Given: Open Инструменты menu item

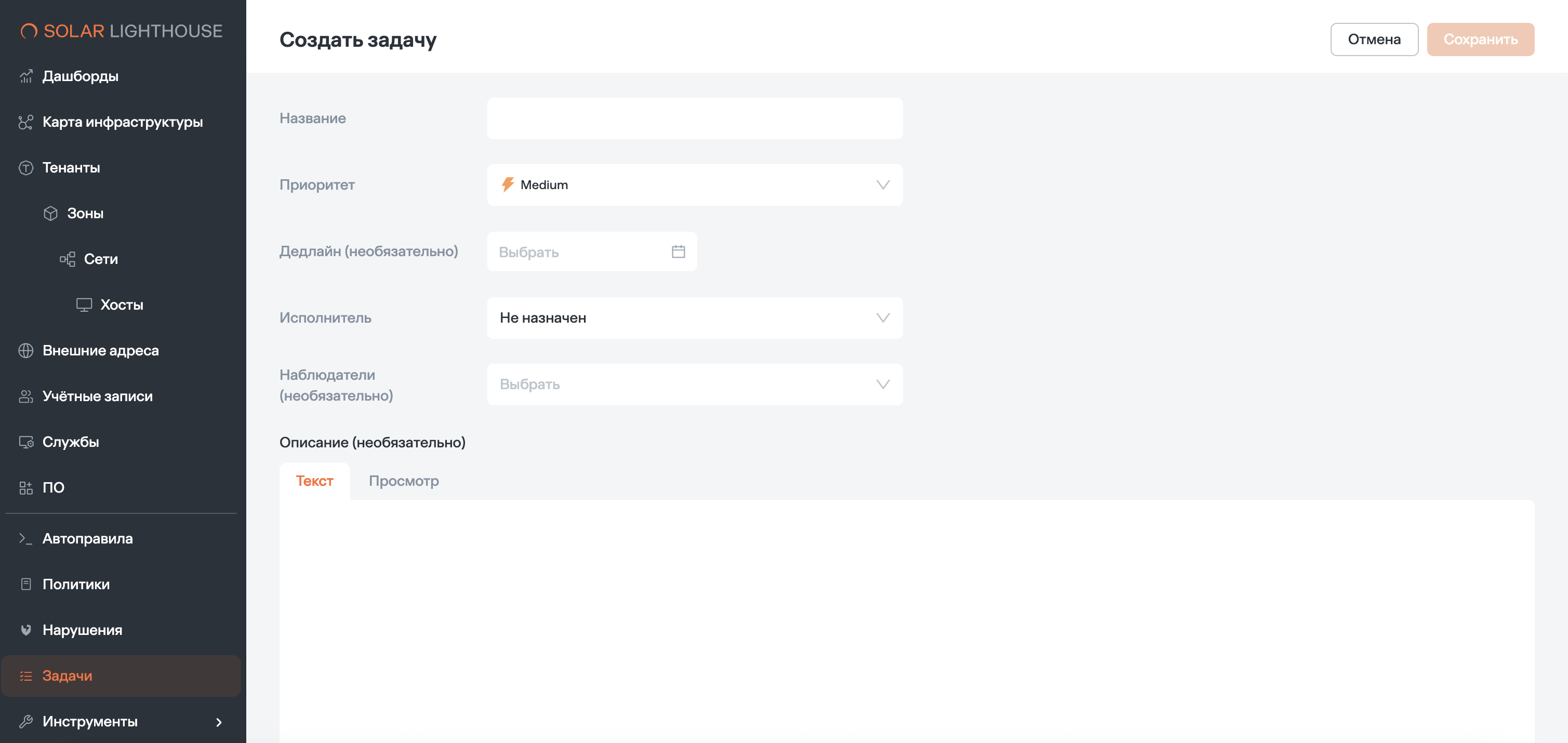Looking at the screenshot, I should coord(121,721).
